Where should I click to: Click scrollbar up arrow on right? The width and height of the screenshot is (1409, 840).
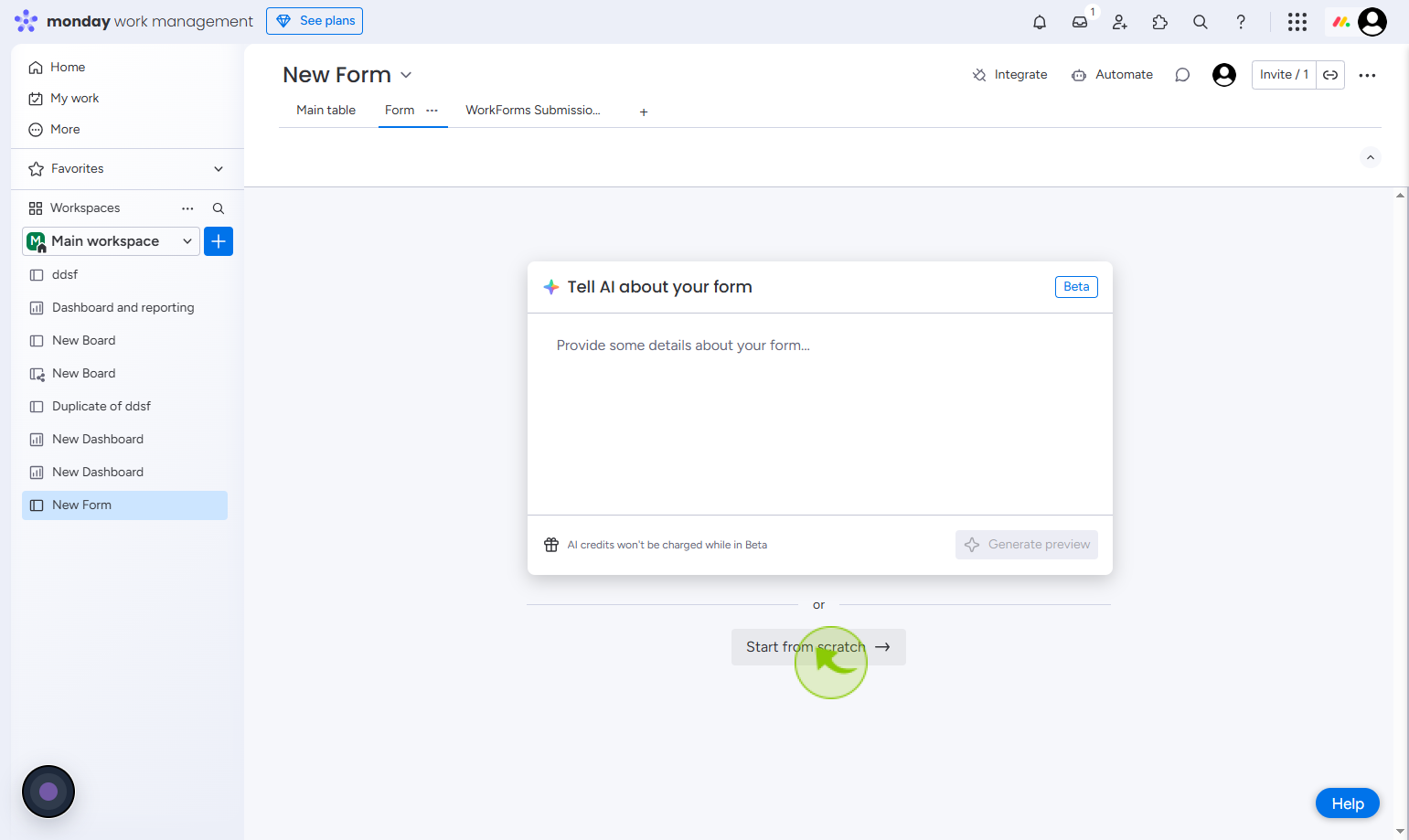[x=1401, y=195]
